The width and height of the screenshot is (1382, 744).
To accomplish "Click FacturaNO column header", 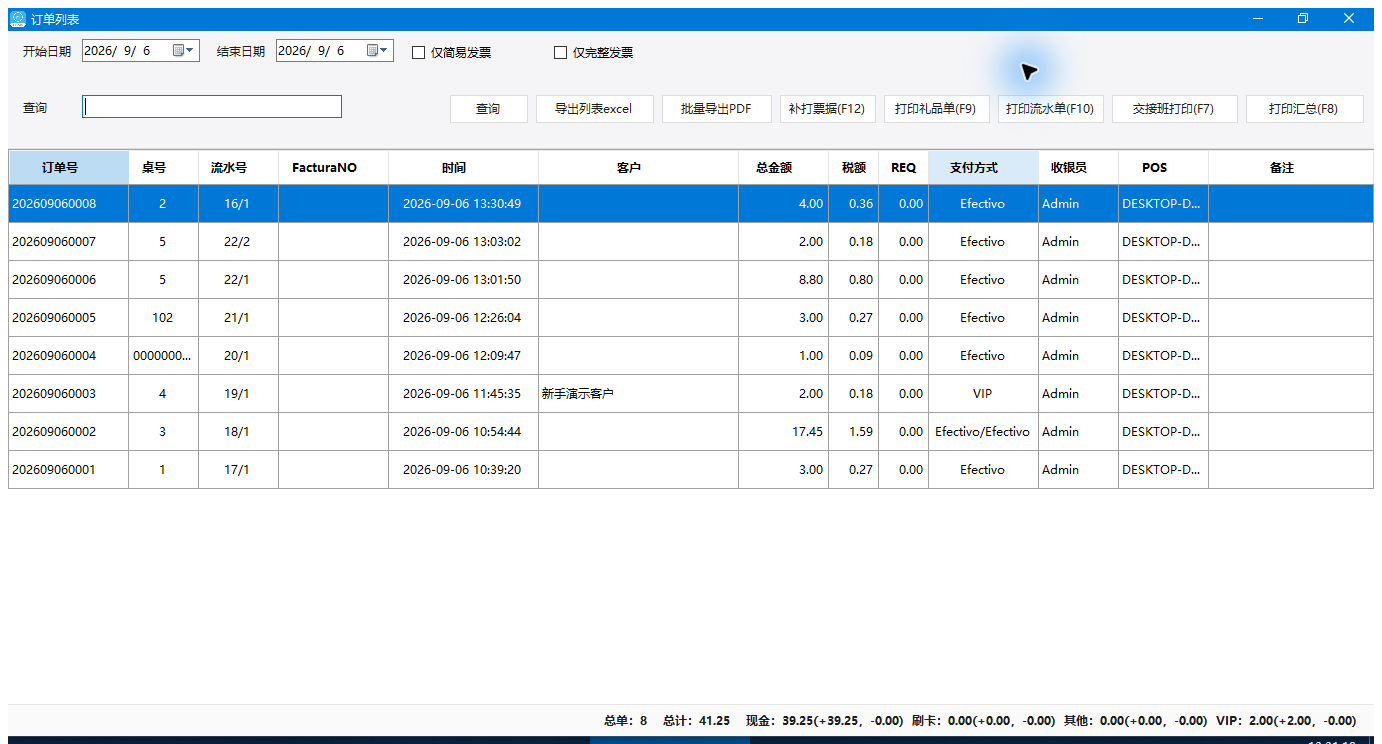I will [334, 167].
